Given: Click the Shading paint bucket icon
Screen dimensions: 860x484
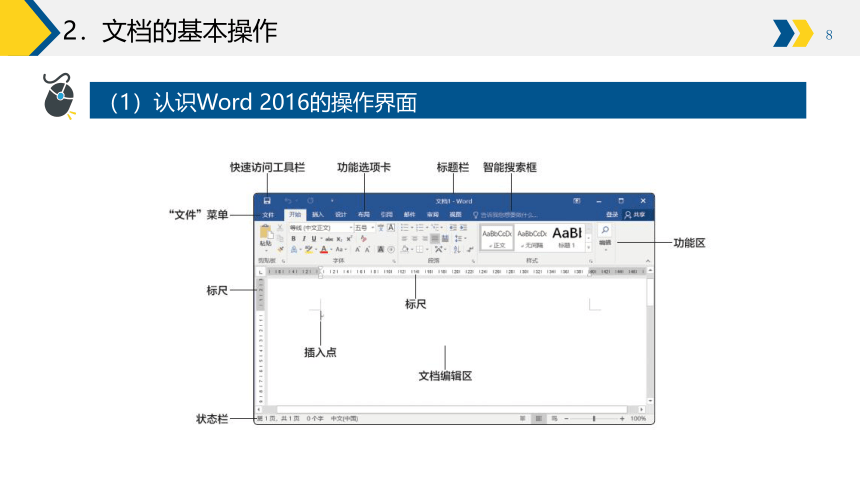Looking at the screenshot, I should click(405, 249).
